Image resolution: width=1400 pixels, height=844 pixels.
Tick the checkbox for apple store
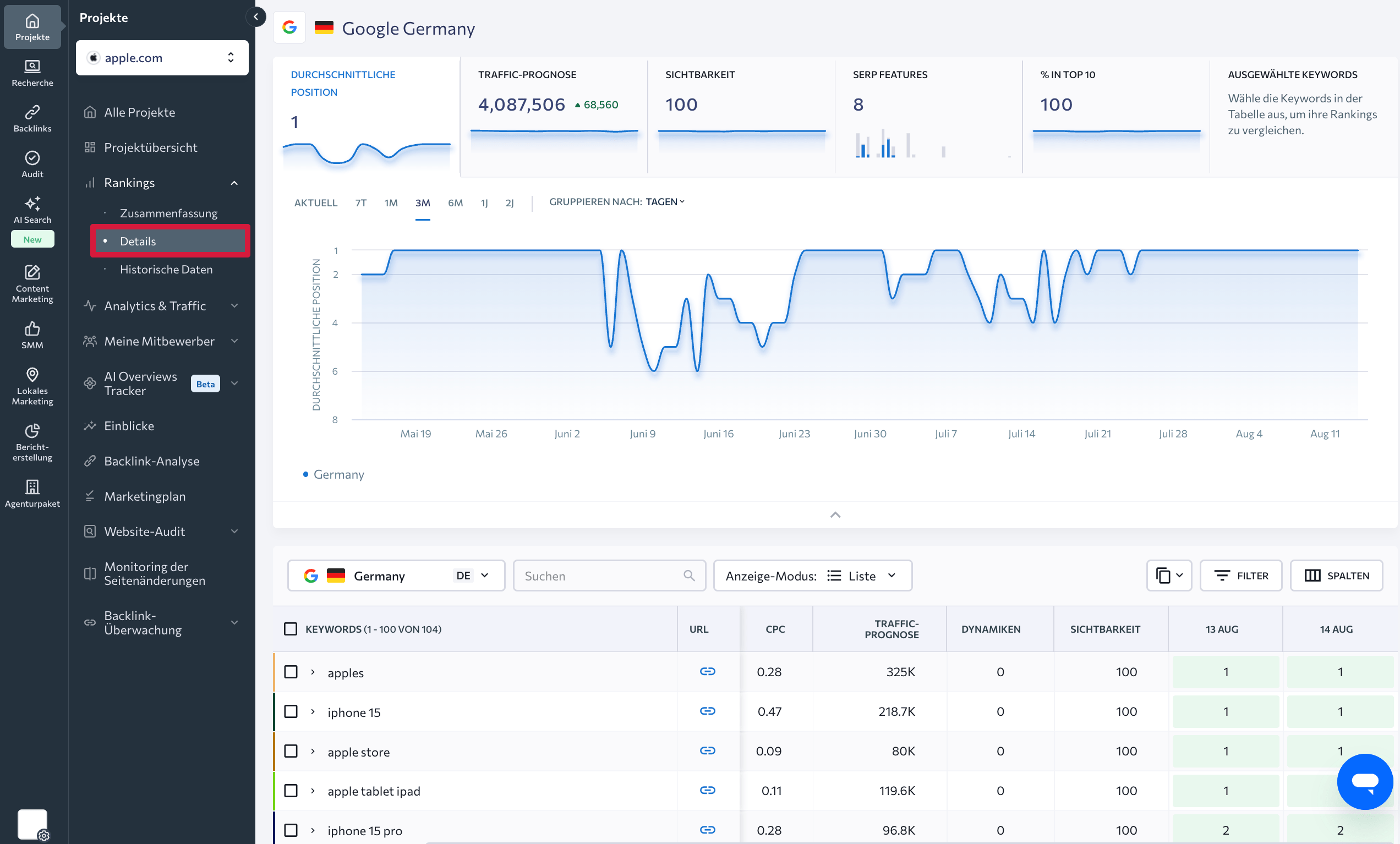click(291, 751)
